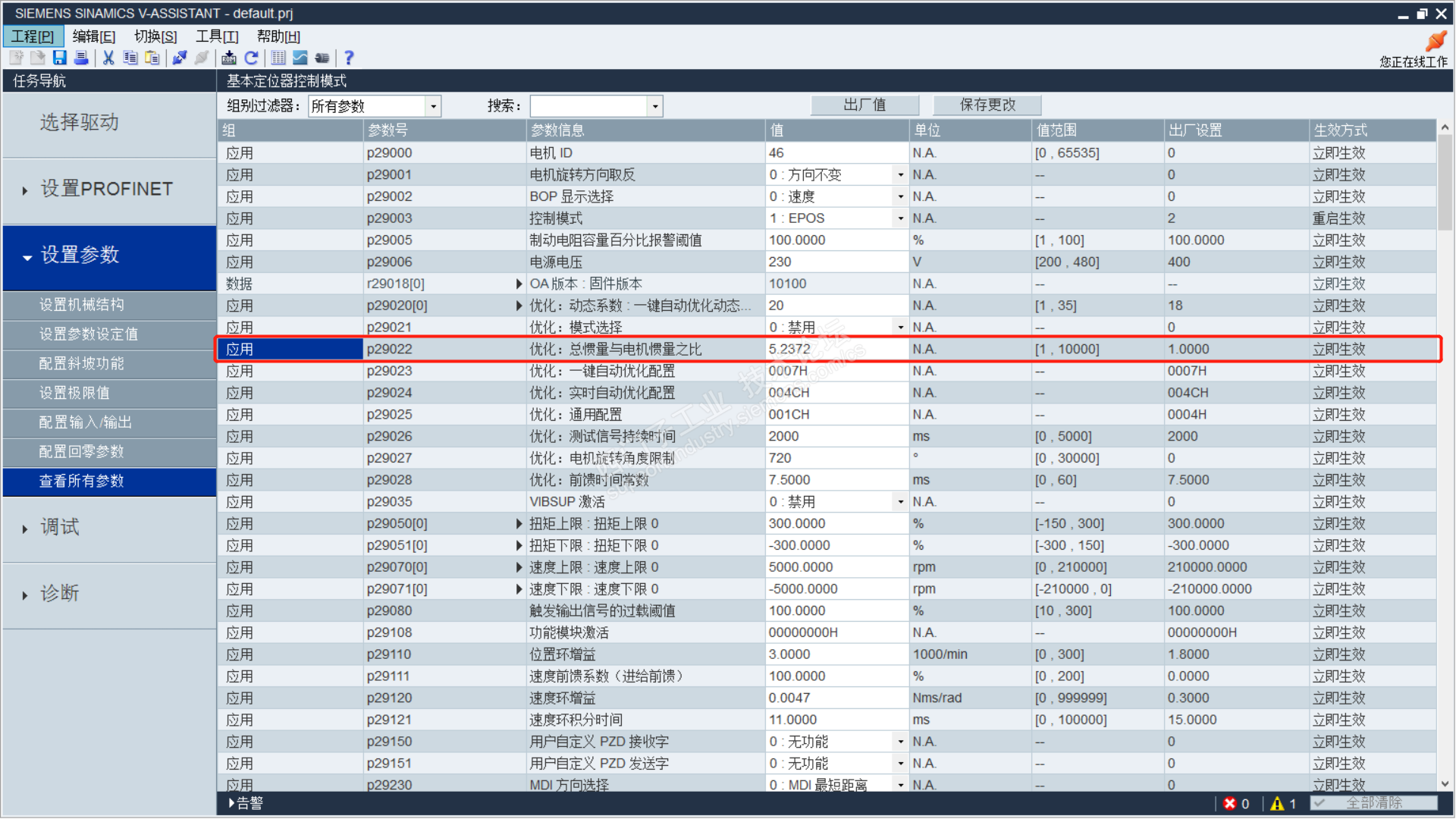
Task: Click the blue restart drive arrow icon
Action: [x=251, y=58]
